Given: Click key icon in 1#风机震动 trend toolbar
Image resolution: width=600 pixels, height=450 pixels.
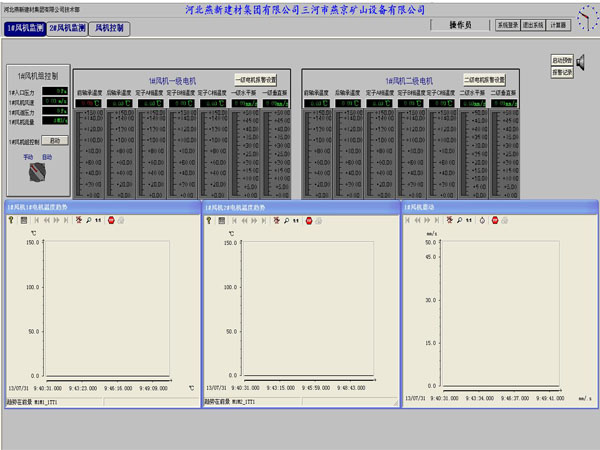Looking at the screenshot, I should point(409,219).
